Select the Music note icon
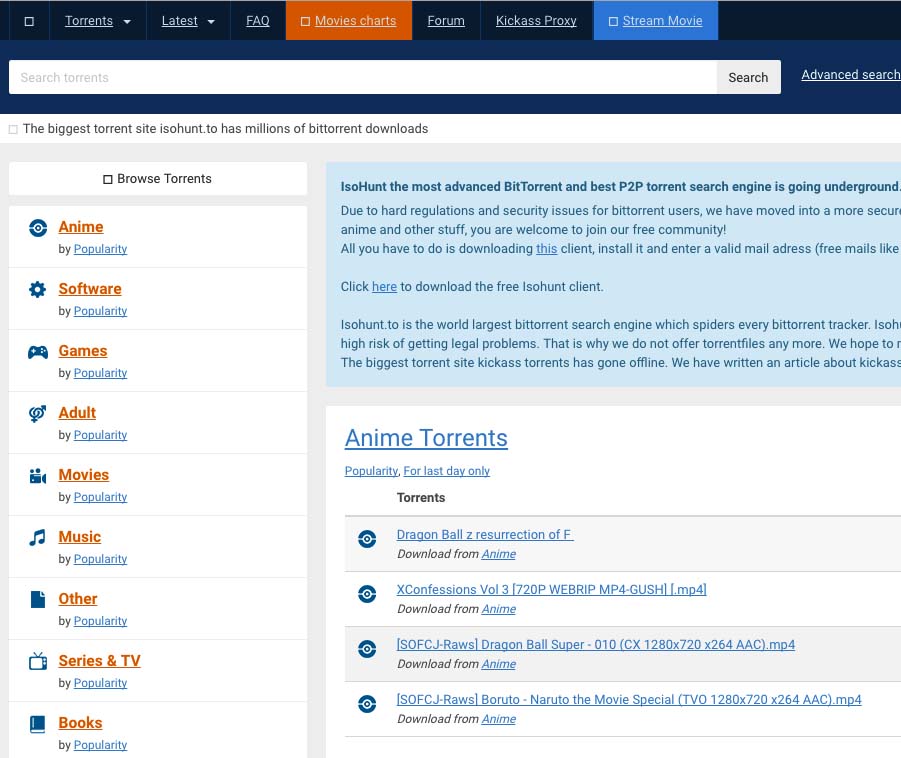This screenshot has width=901, height=758. [x=38, y=538]
